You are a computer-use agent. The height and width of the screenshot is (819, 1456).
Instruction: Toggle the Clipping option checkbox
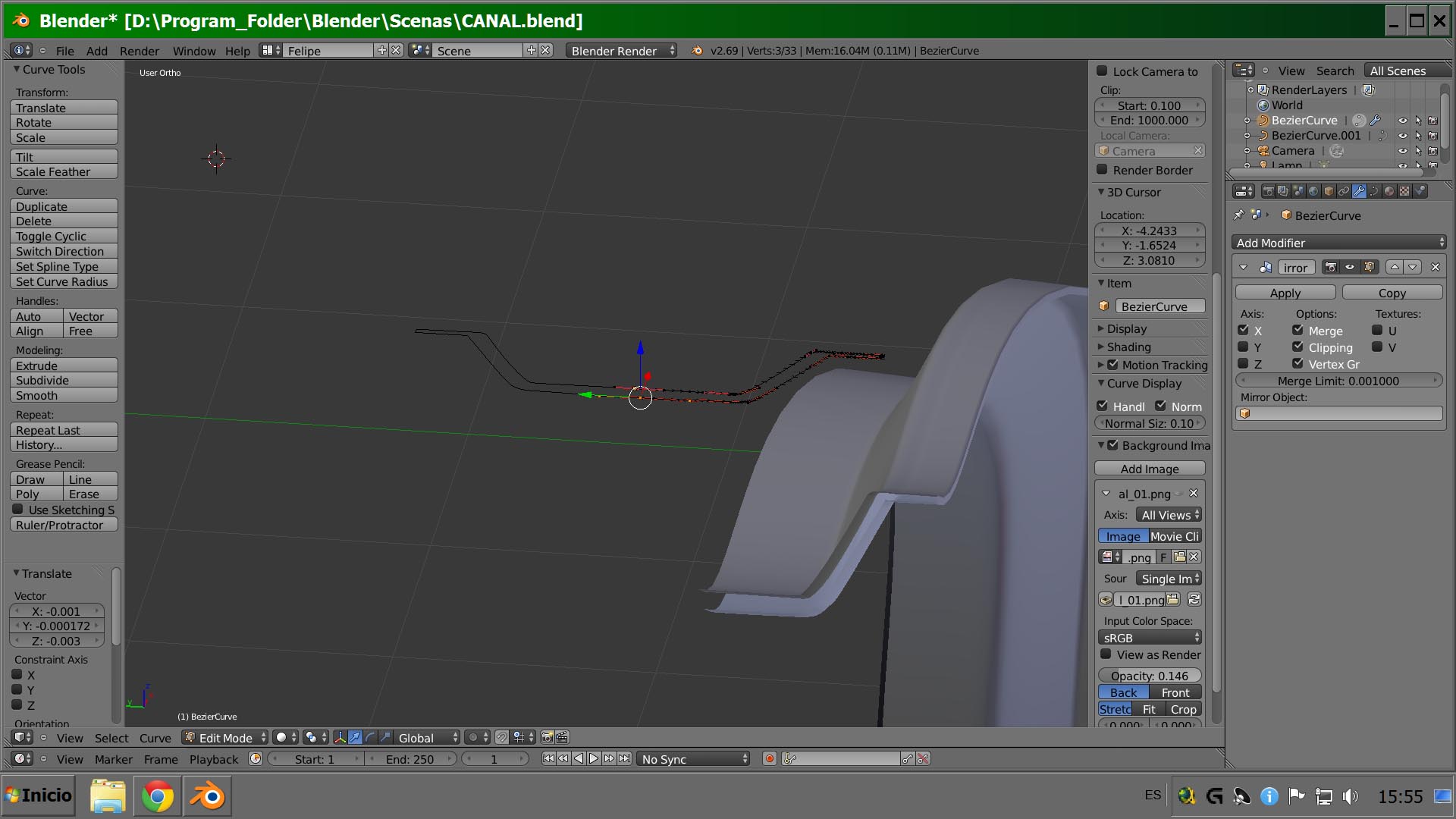pos(1298,347)
